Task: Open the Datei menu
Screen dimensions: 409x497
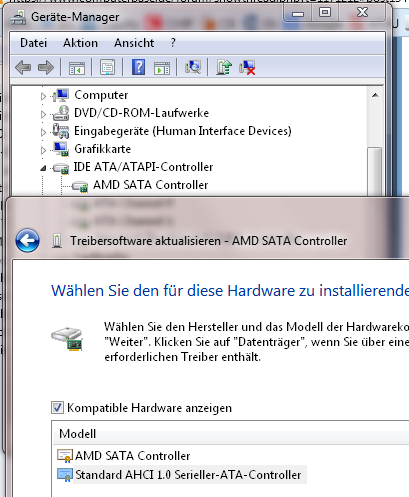Action: pos(33,43)
